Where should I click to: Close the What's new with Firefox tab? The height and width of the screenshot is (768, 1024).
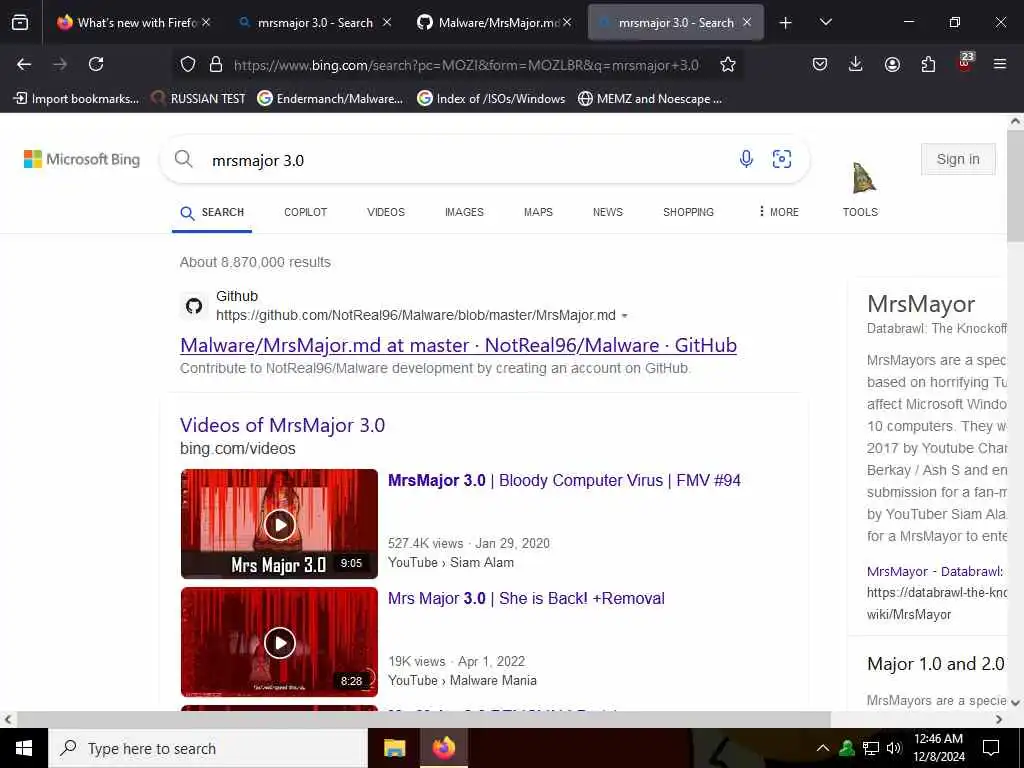pyautogui.click(x=206, y=22)
